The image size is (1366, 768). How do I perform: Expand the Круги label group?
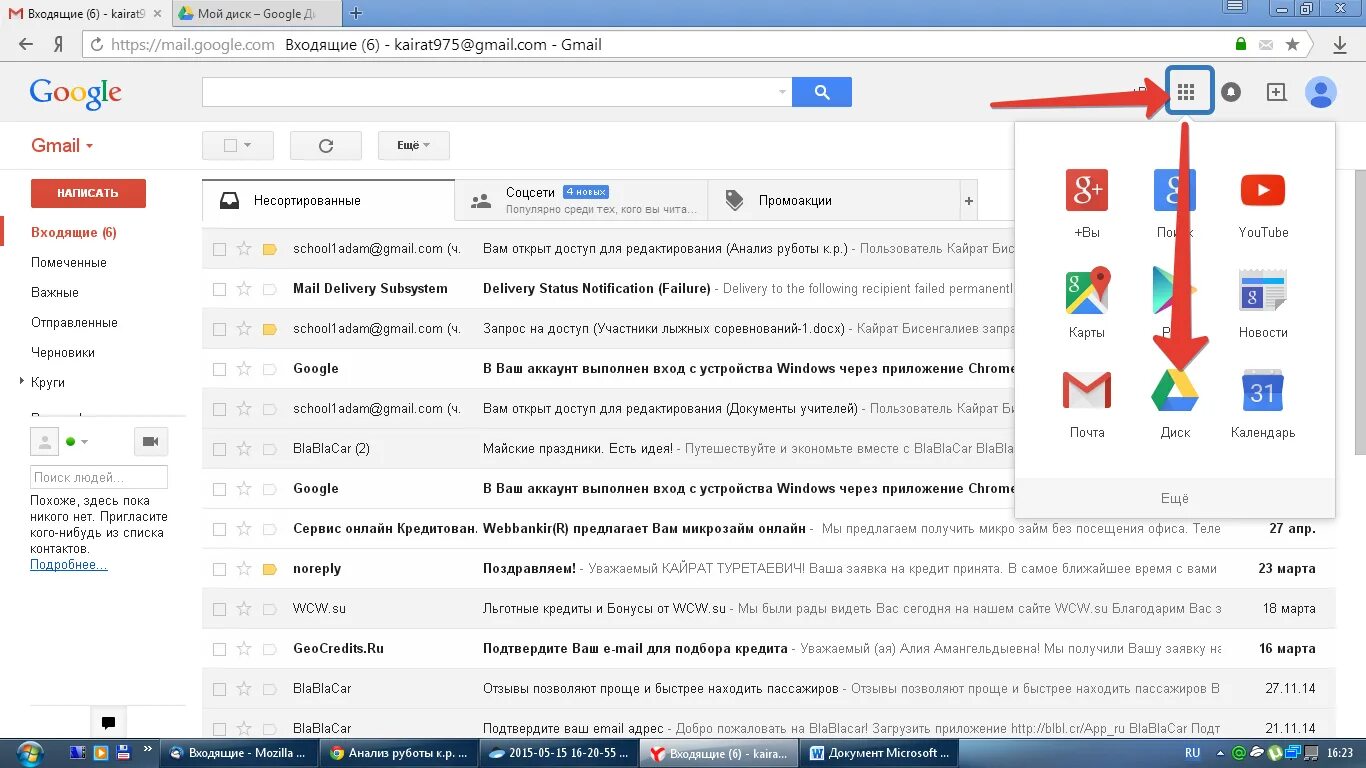(21, 382)
